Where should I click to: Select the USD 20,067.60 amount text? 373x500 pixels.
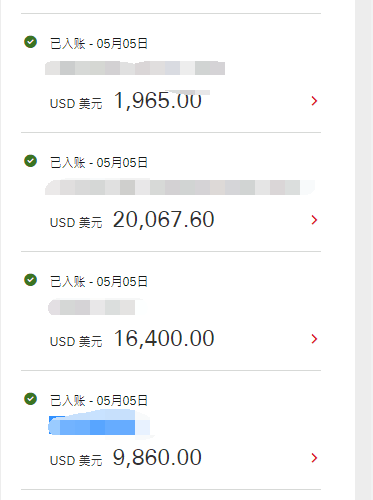132,220
